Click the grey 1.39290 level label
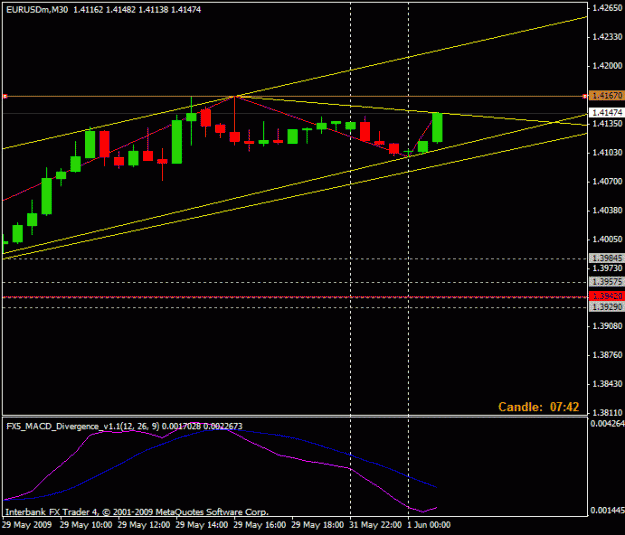This screenshot has width=625, height=535. point(606,307)
